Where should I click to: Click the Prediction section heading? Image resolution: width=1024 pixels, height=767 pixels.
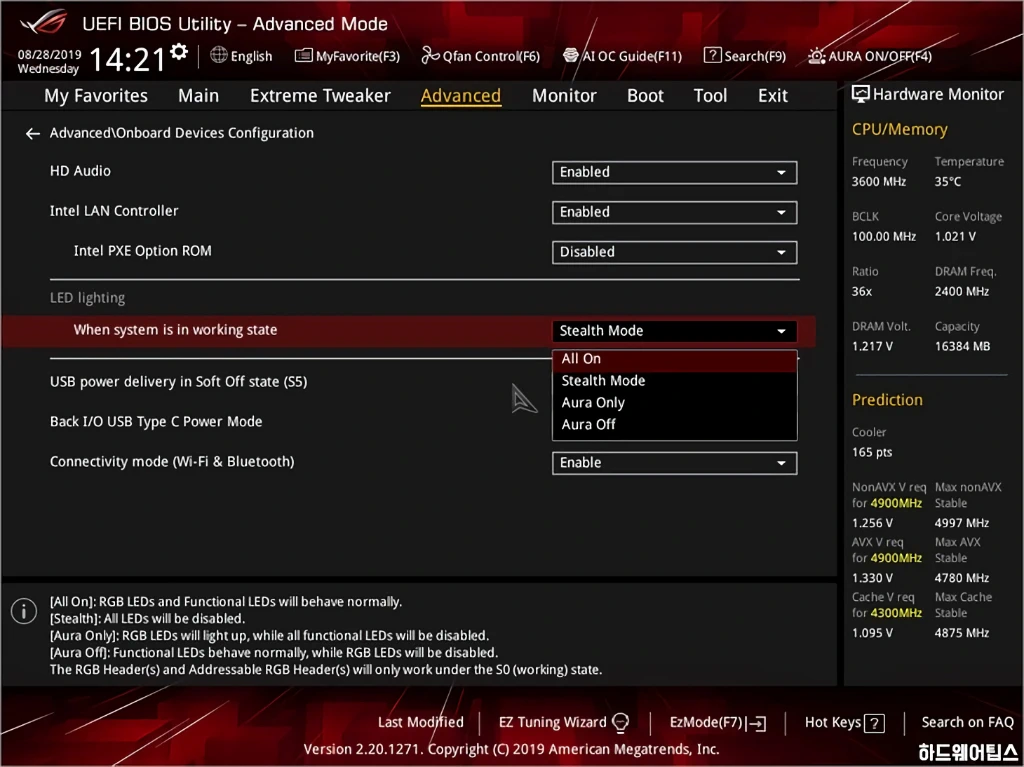pos(887,400)
